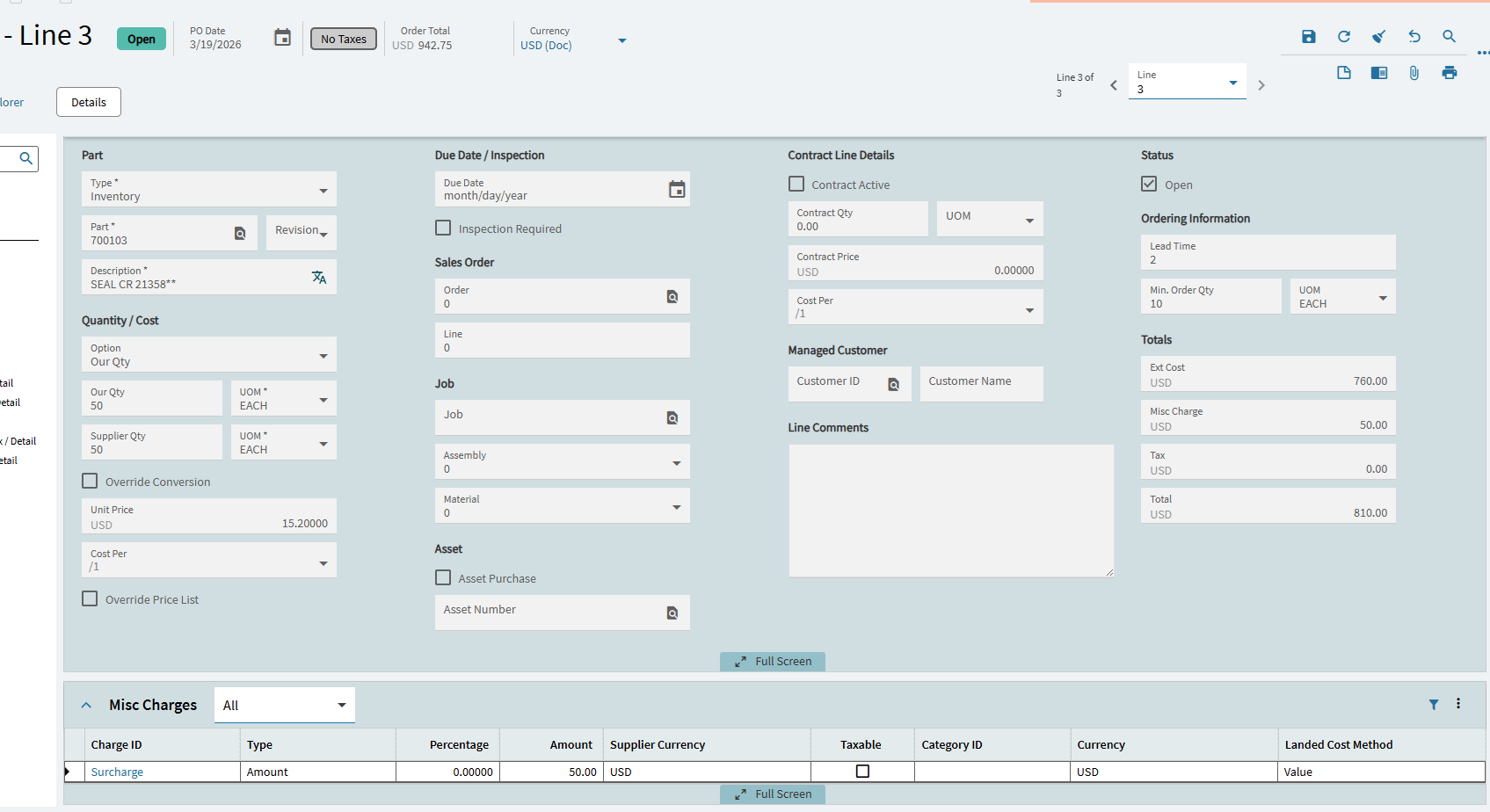This screenshot has height=812, width=1490.
Task: Click the Amount cell 50.00
Action: tap(552, 772)
